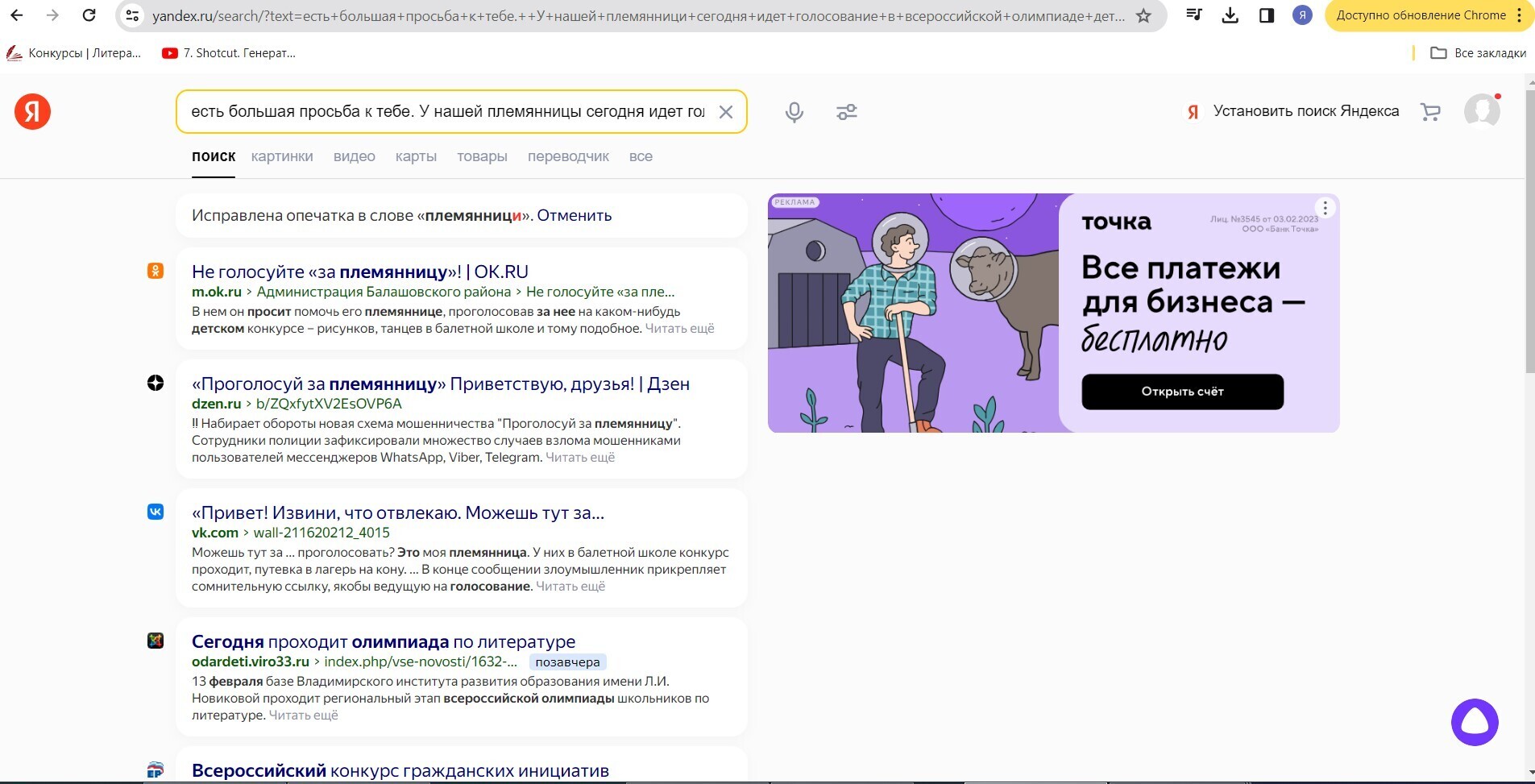Image resolution: width=1535 pixels, height=784 pixels.
Task: Open the Все закладки bookmarks folder
Action: coord(1479,53)
